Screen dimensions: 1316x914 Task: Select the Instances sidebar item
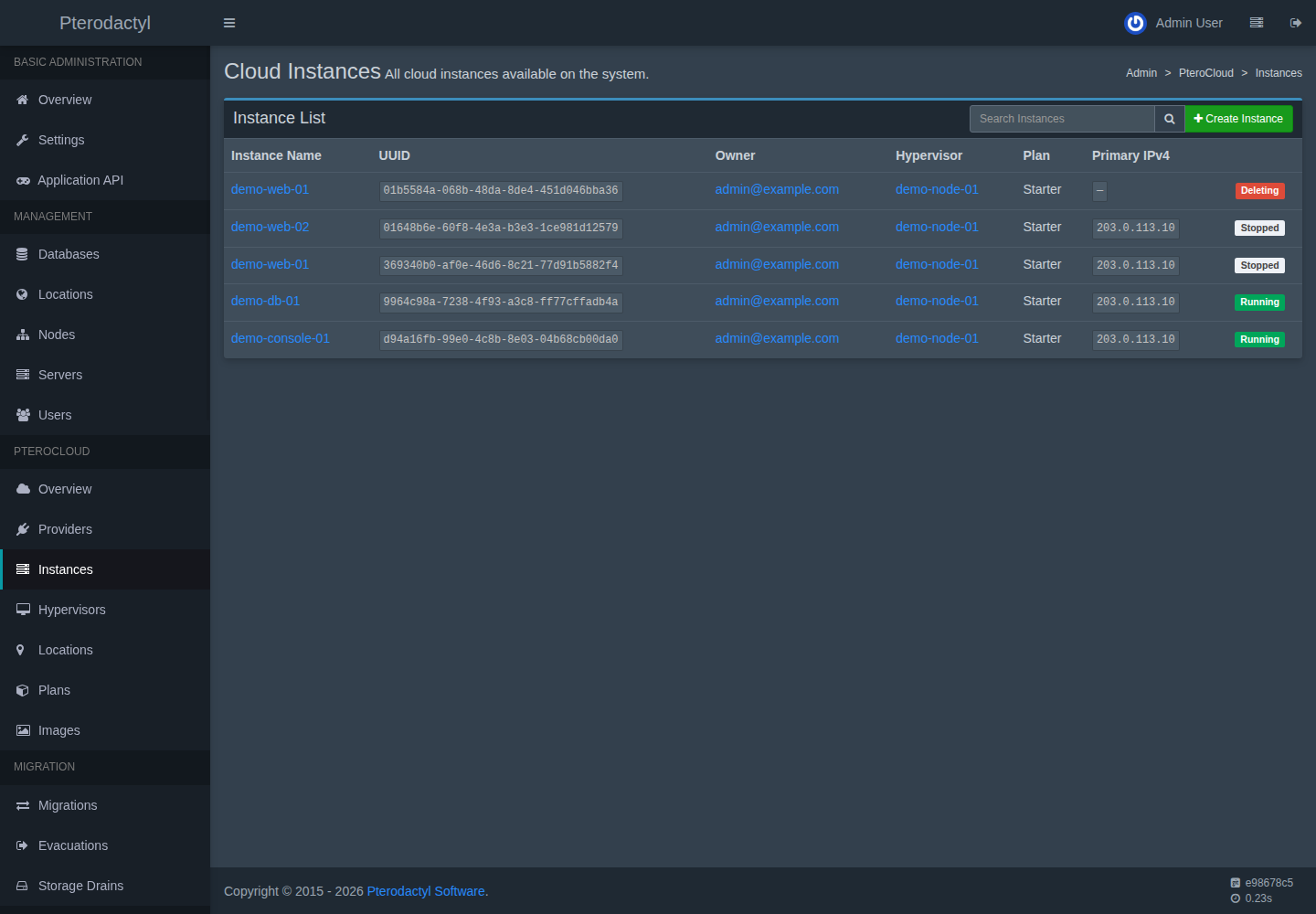(x=105, y=569)
